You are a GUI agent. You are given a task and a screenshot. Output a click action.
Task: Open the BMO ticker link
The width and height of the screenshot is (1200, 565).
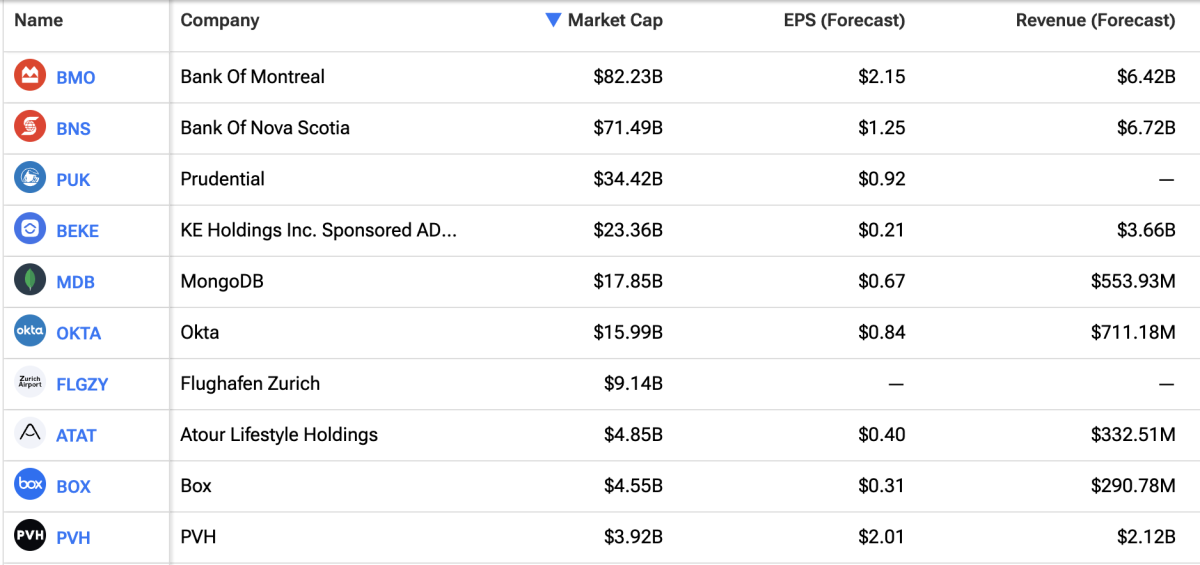[76, 77]
